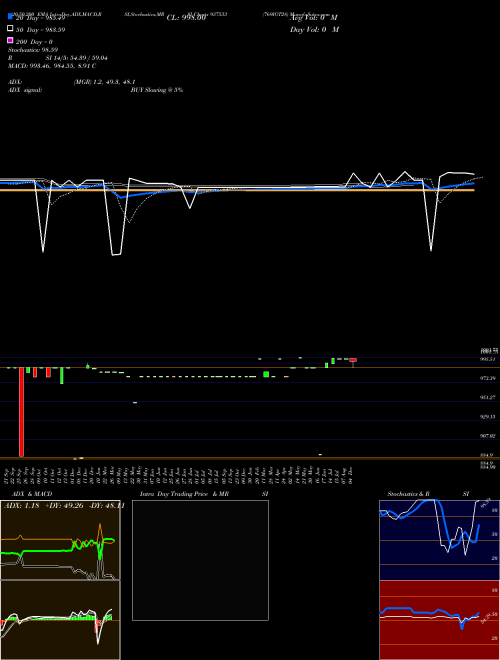Click the 'Stochastics & R' panel title
The image size is (500, 660).
pos(408,494)
